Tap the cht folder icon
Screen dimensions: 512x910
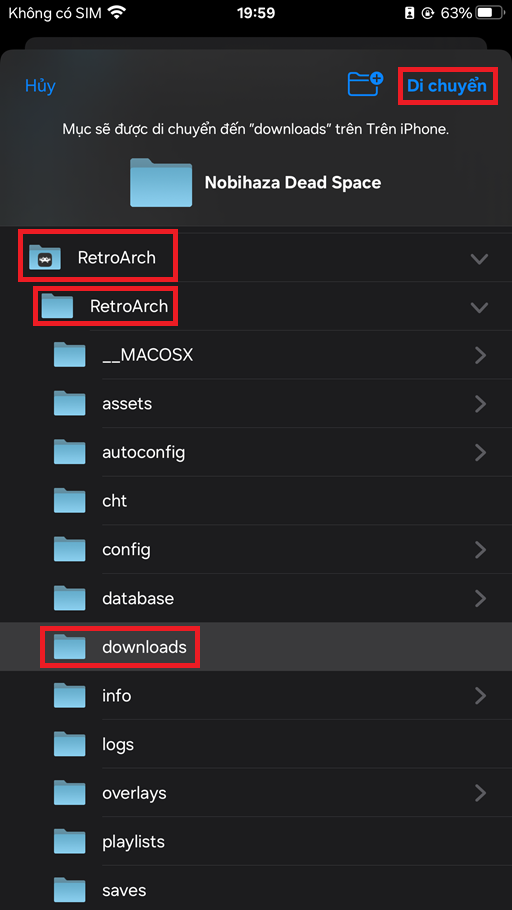pyautogui.click(x=70, y=500)
